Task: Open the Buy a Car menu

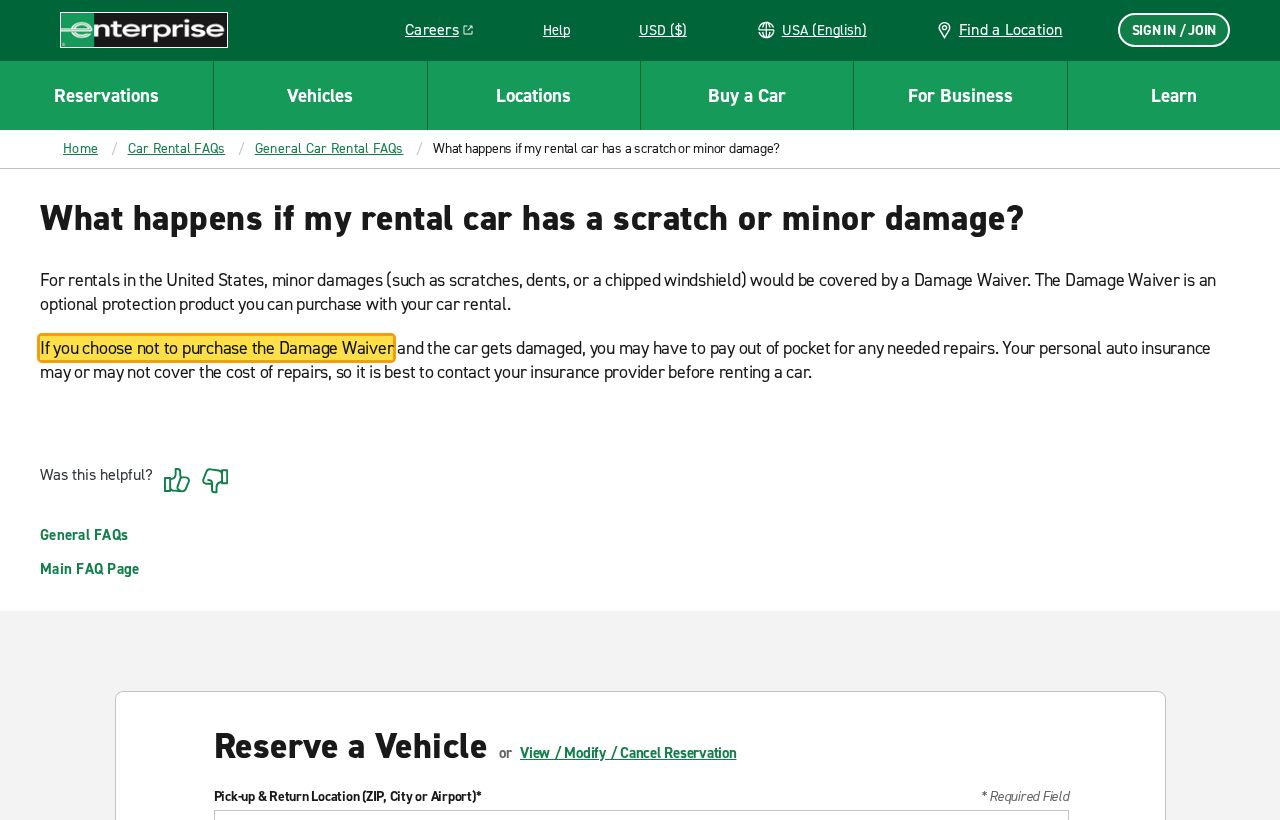Action: 747,95
